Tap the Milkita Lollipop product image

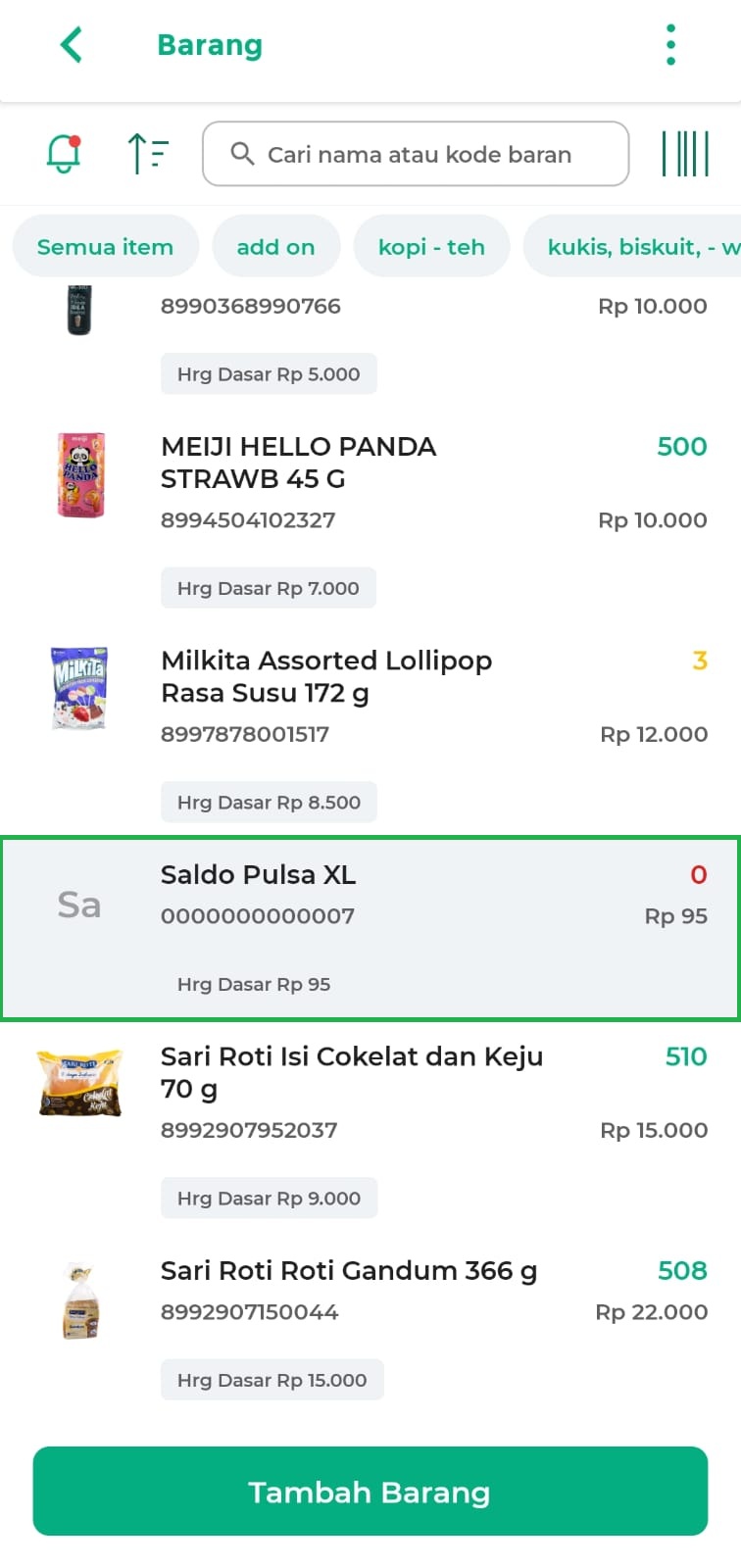pos(79,687)
